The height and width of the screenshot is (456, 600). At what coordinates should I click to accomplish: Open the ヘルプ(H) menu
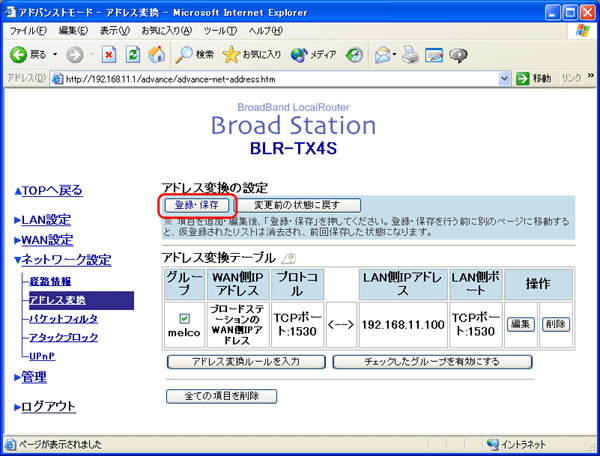(266, 31)
